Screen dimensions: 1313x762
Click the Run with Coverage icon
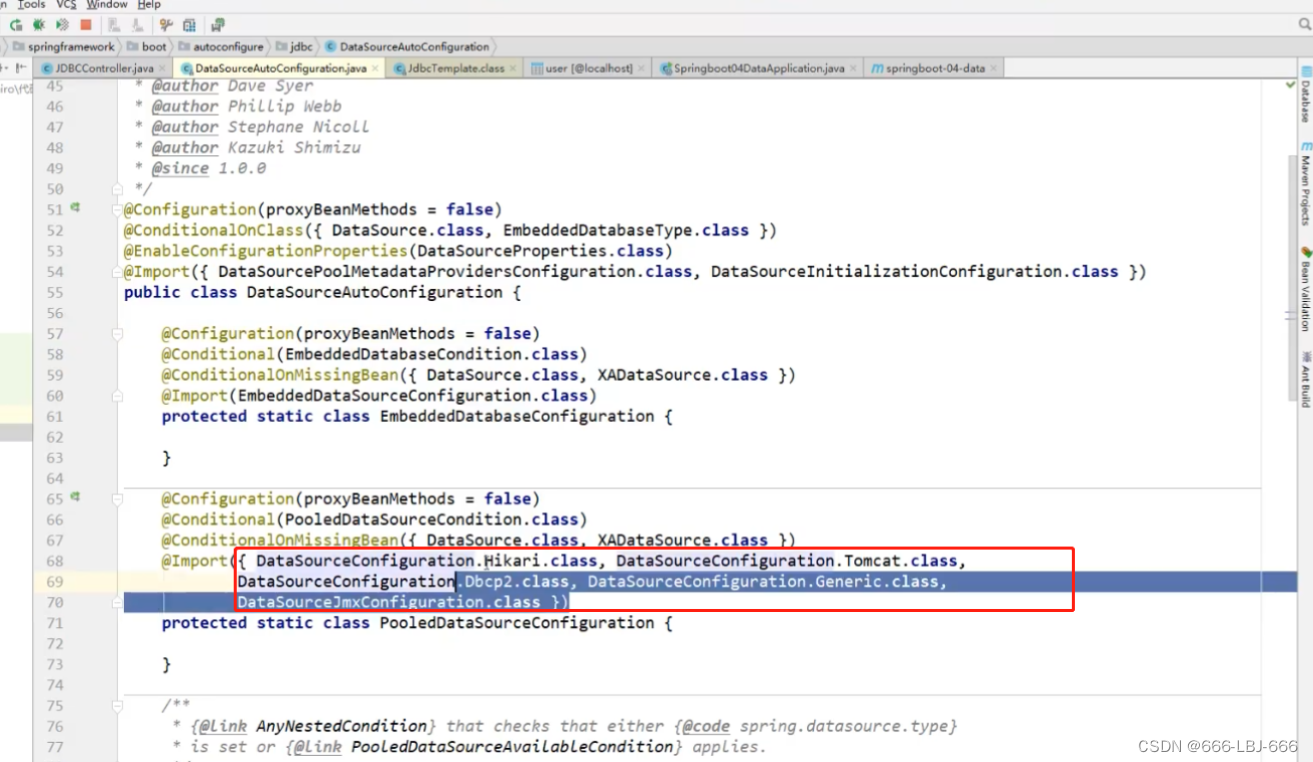click(x=63, y=25)
